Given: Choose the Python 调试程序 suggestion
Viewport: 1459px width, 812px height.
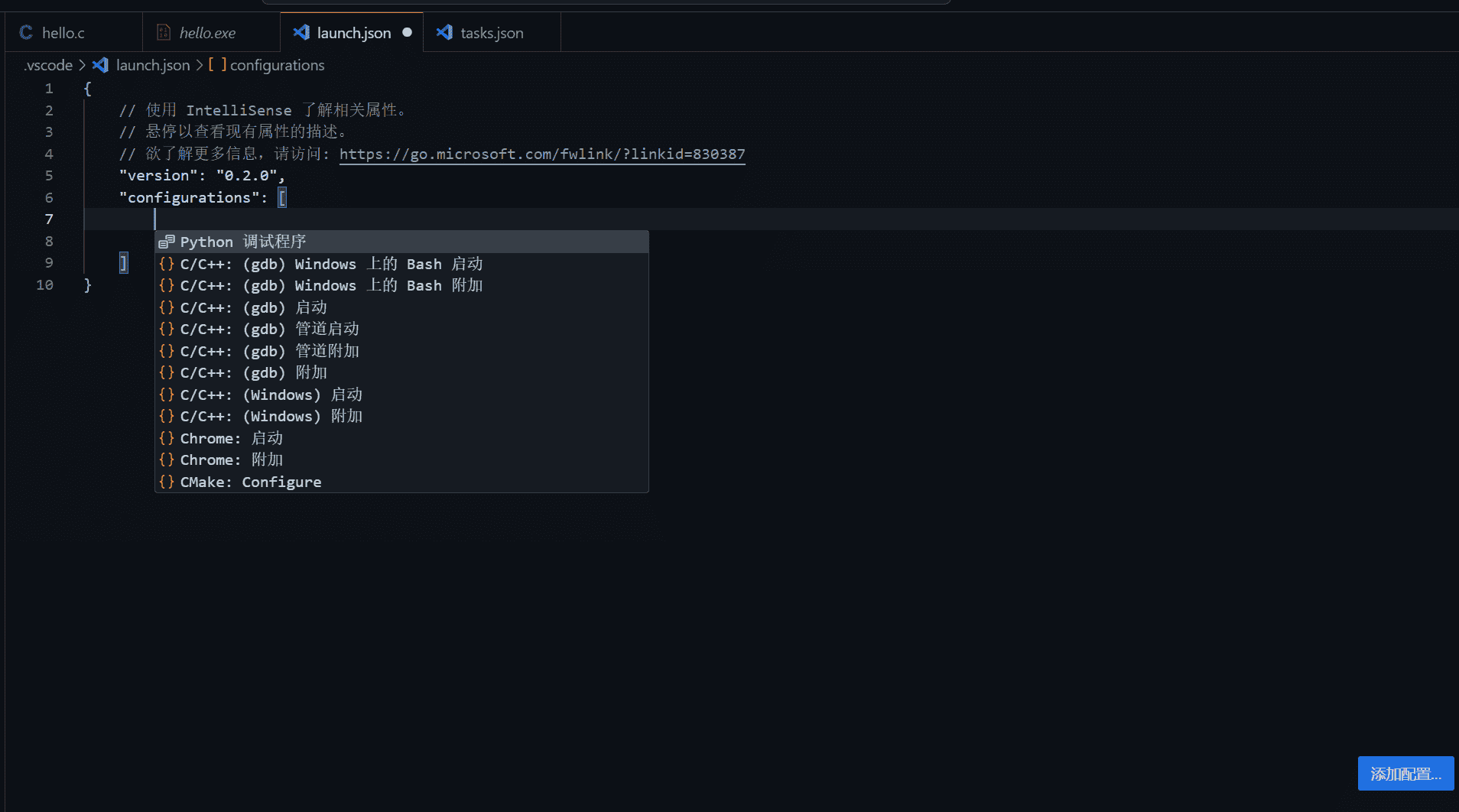Looking at the screenshot, I should point(401,242).
